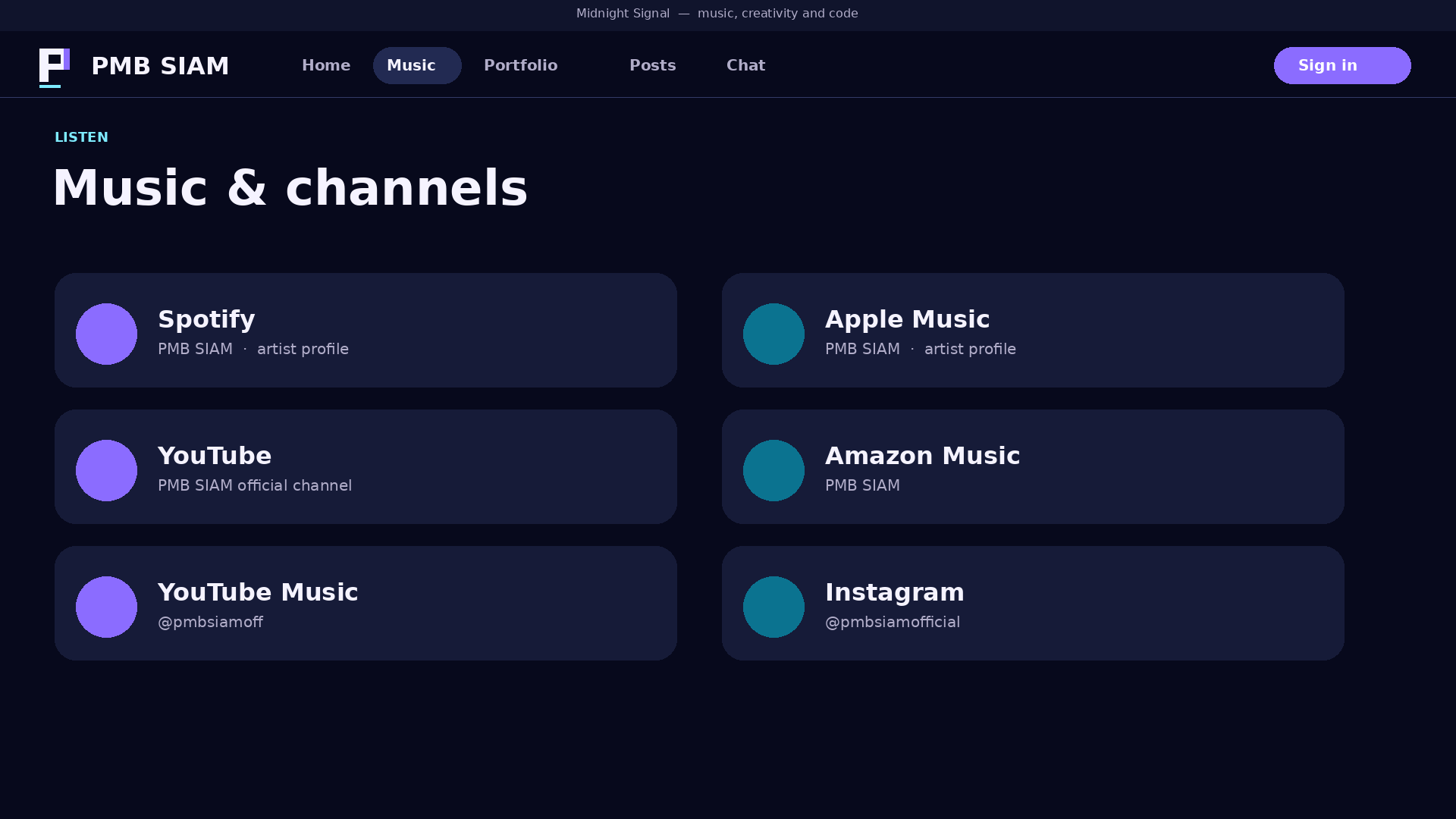This screenshot has width=1456, height=819.
Task: Open the YouTube title link
Action: pyautogui.click(x=215, y=456)
